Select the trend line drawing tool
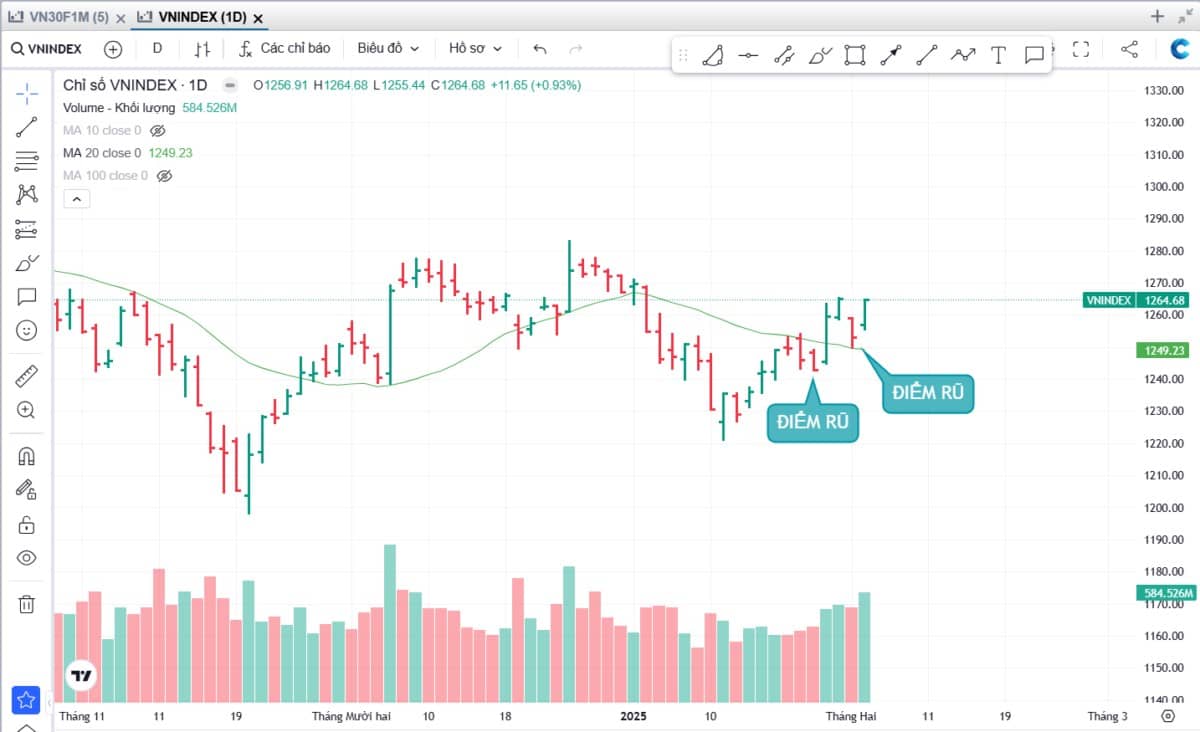 click(26, 127)
